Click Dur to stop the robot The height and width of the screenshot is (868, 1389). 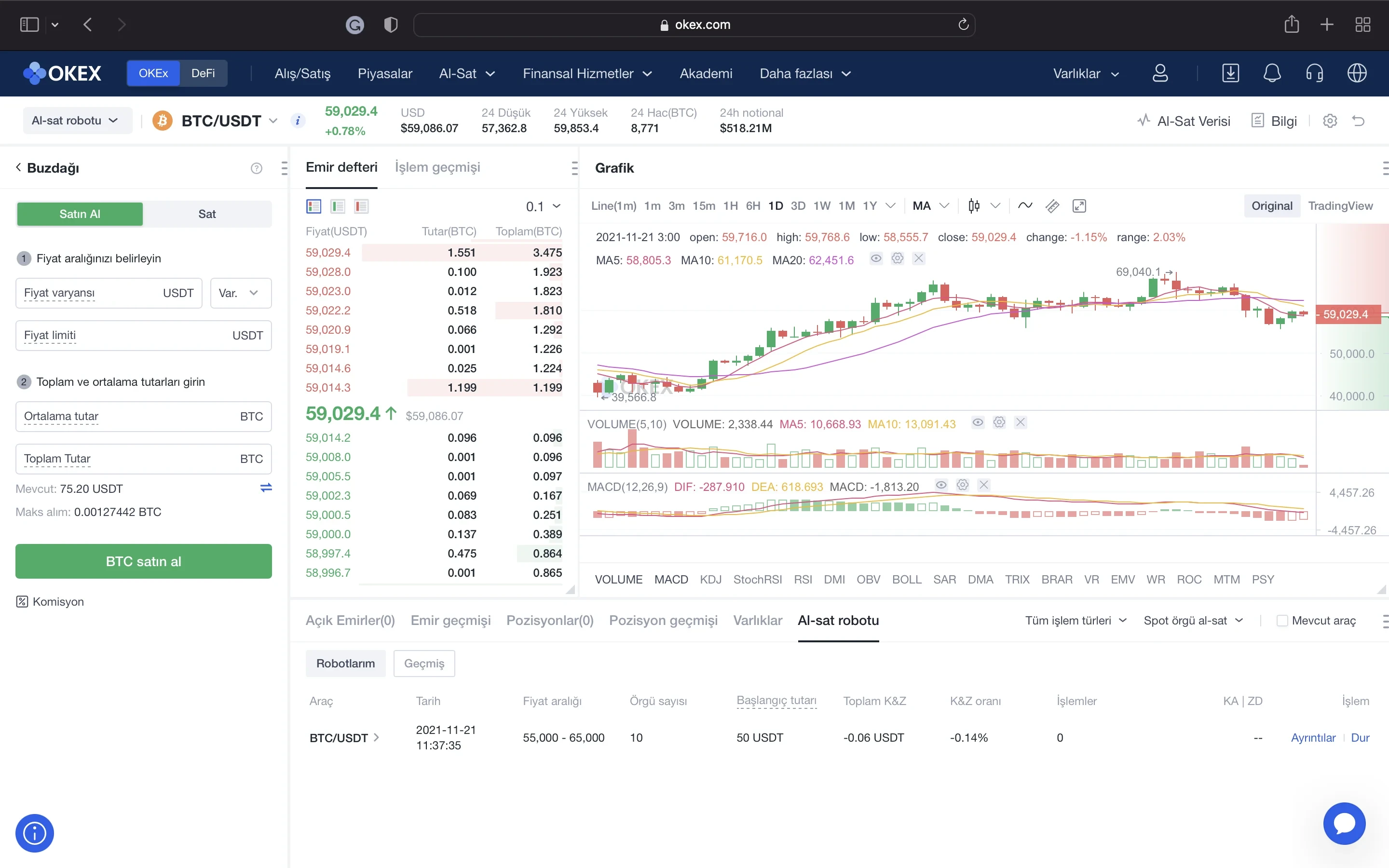(1360, 738)
